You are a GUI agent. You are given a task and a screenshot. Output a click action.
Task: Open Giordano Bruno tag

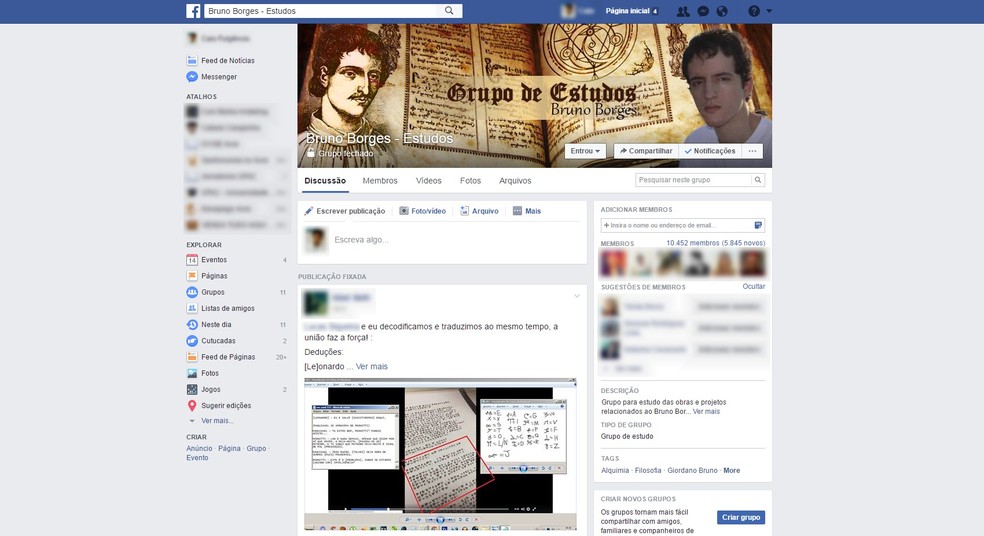[692, 470]
